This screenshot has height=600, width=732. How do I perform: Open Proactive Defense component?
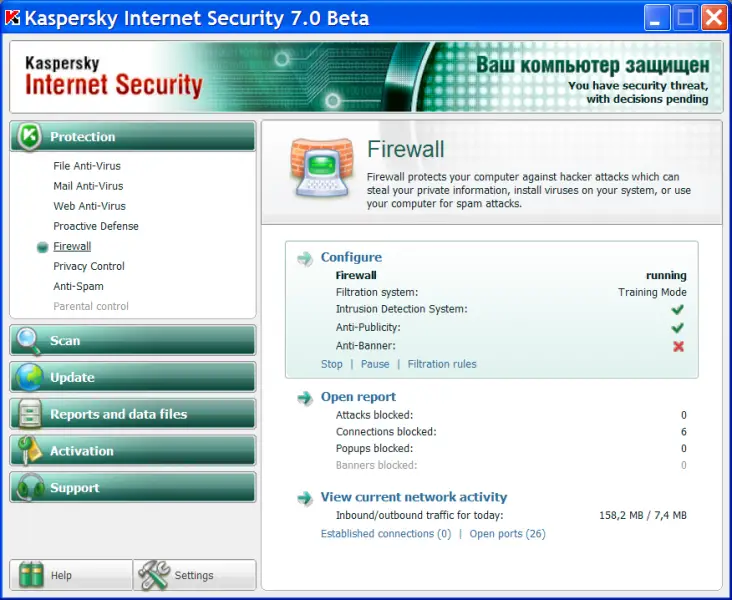click(x=96, y=226)
